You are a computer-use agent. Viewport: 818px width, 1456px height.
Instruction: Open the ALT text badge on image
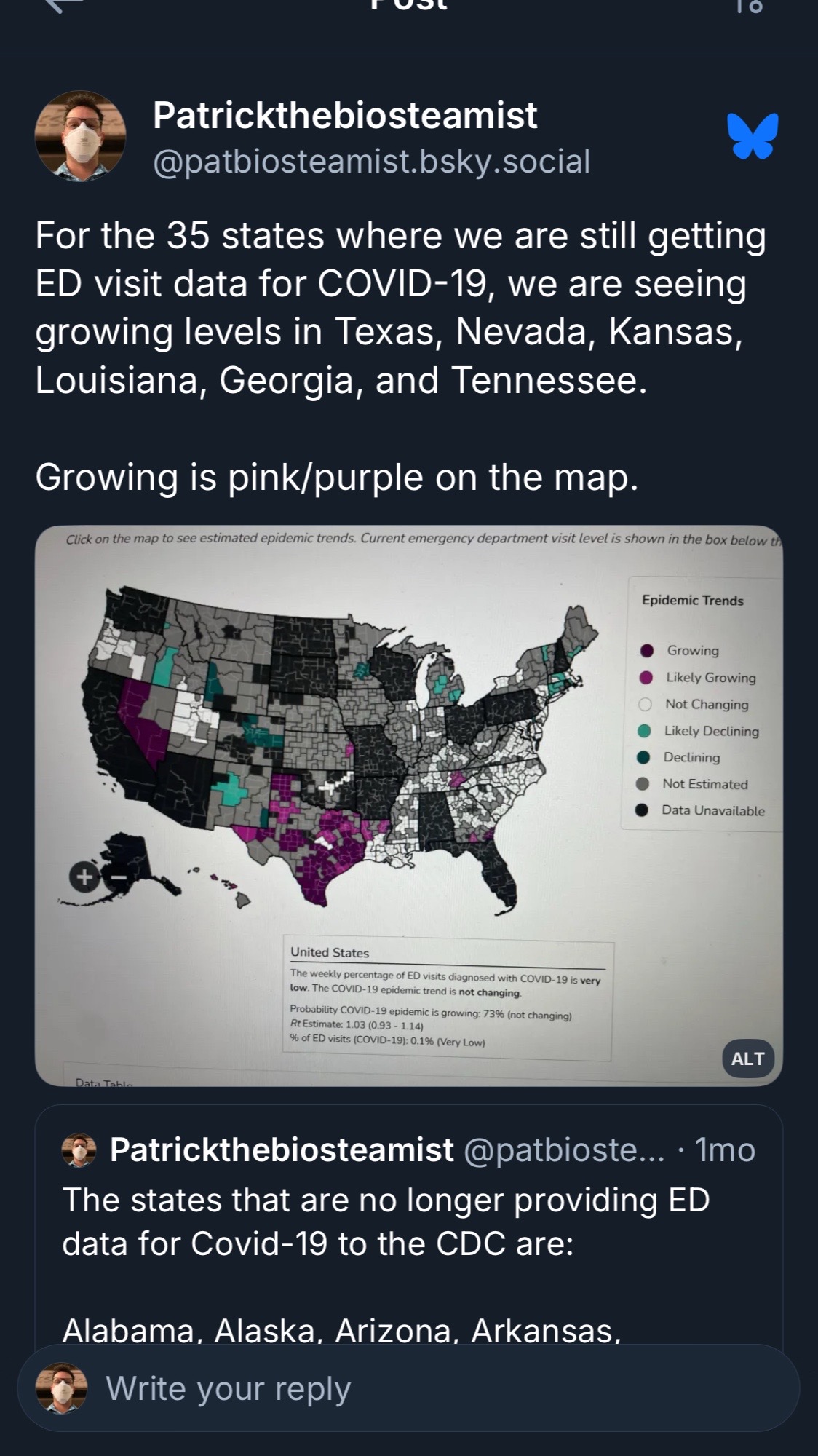[747, 1059]
